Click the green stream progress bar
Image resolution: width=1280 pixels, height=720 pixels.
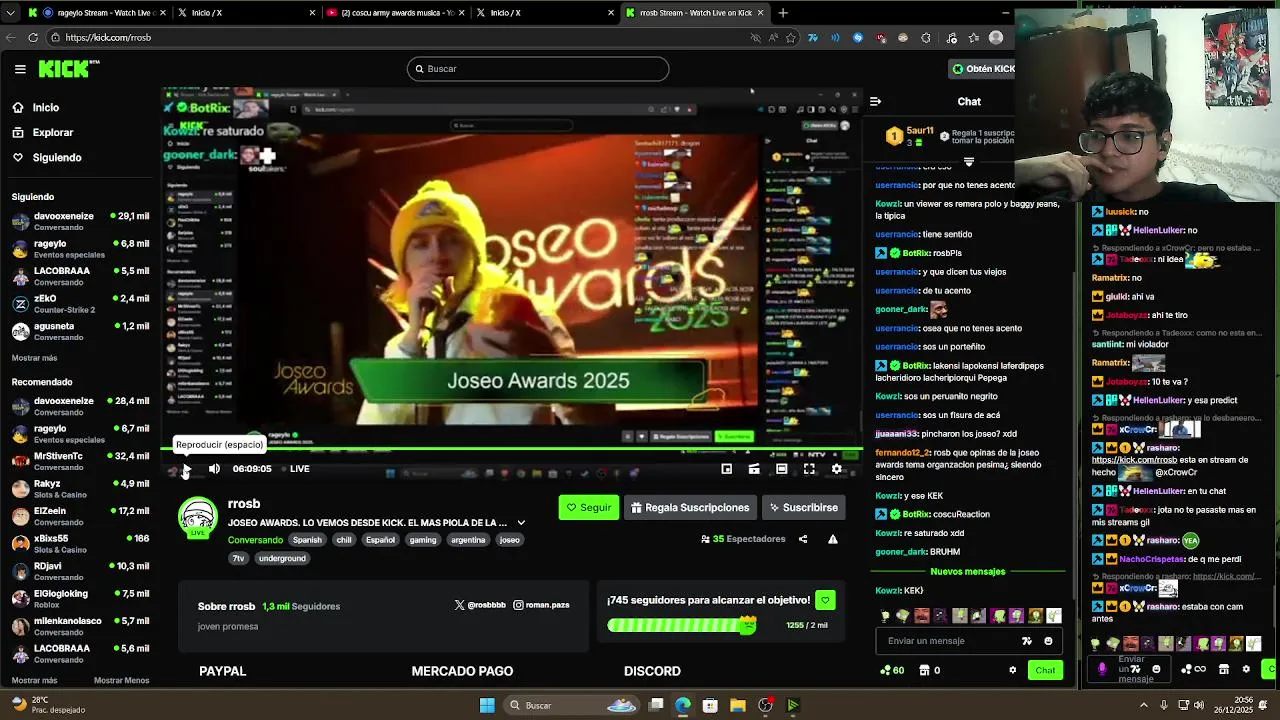point(512,449)
